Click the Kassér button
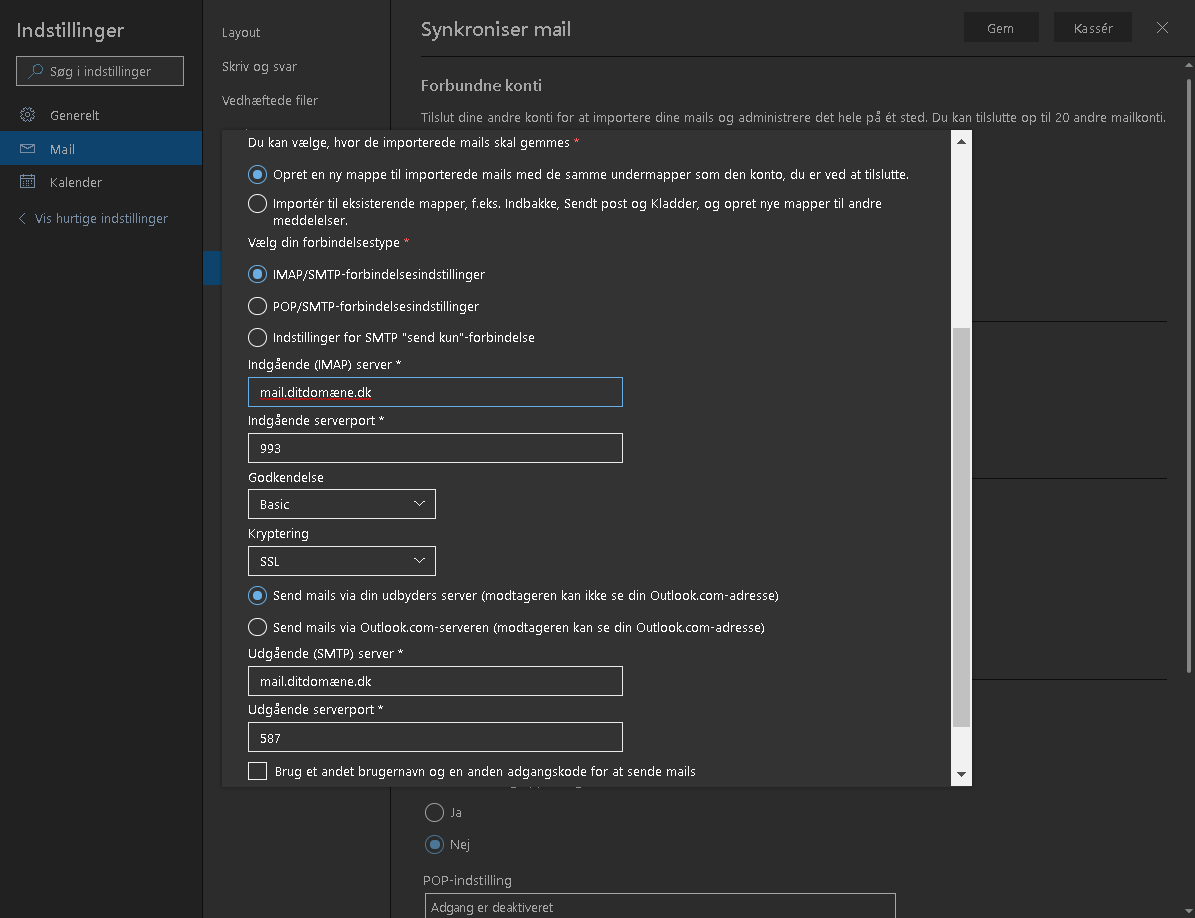 pyautogui.click(x=1092, y=28)
